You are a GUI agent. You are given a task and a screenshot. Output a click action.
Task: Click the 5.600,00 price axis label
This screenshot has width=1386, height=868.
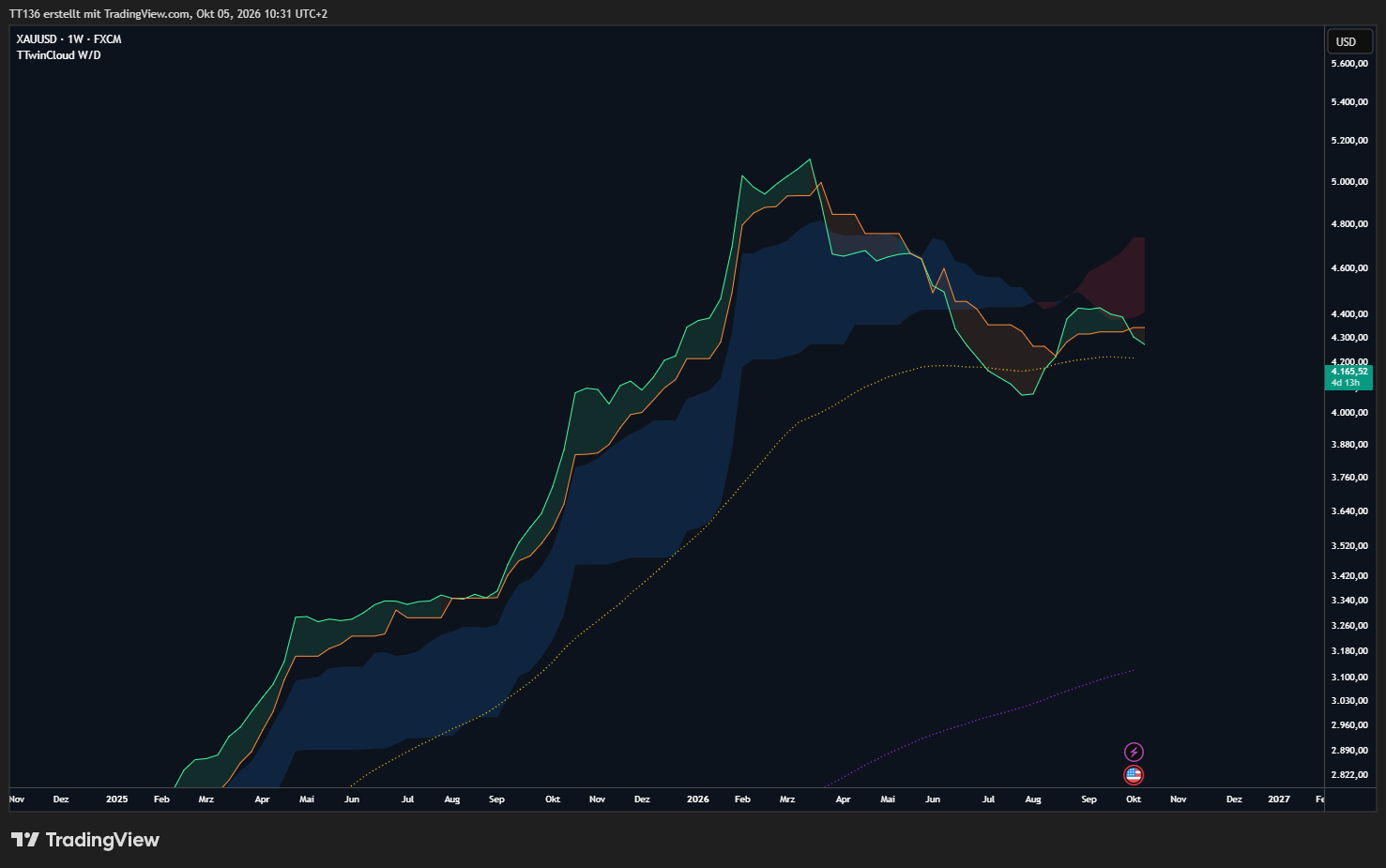(1349, 64)
